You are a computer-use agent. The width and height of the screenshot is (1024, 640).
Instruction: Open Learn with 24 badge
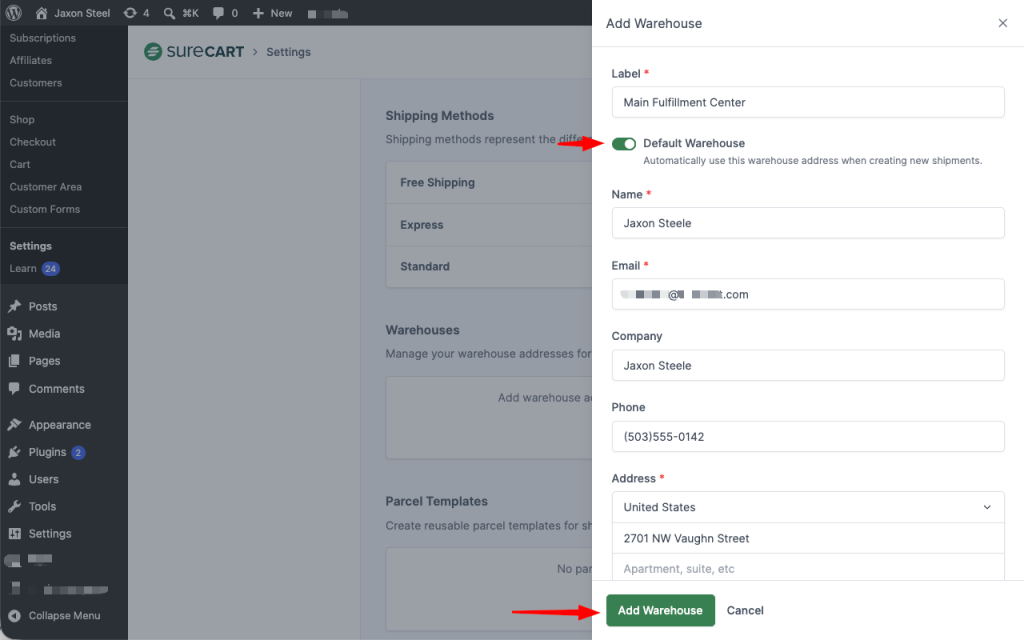[35, 268]
